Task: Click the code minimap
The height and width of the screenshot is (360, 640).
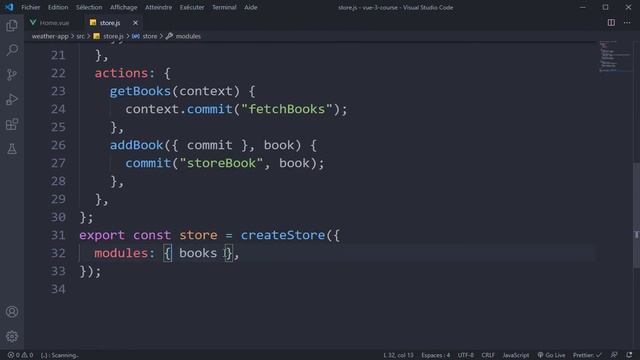Action: (x=615, y=56)
